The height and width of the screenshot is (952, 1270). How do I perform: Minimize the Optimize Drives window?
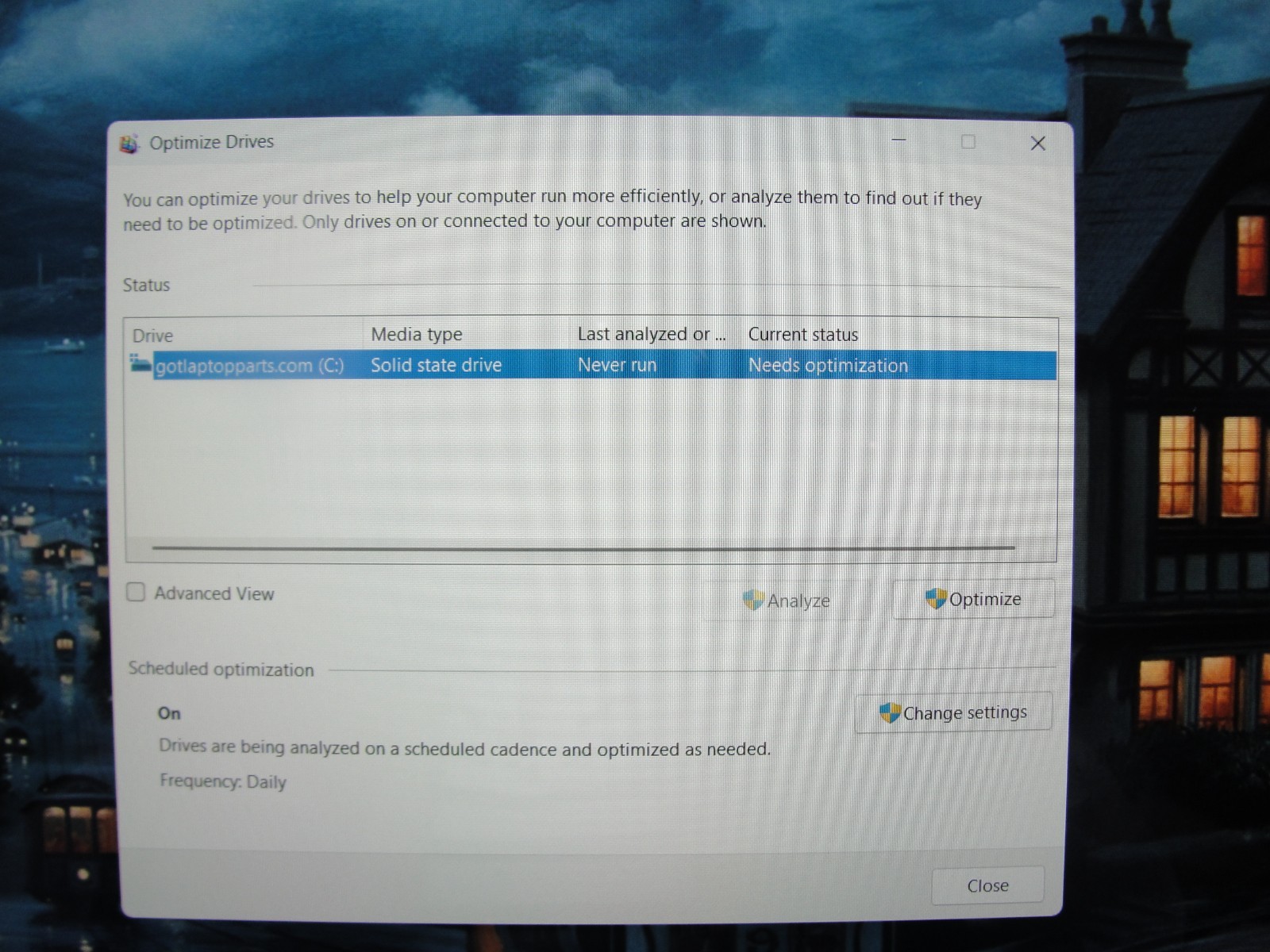click(899, 141)
